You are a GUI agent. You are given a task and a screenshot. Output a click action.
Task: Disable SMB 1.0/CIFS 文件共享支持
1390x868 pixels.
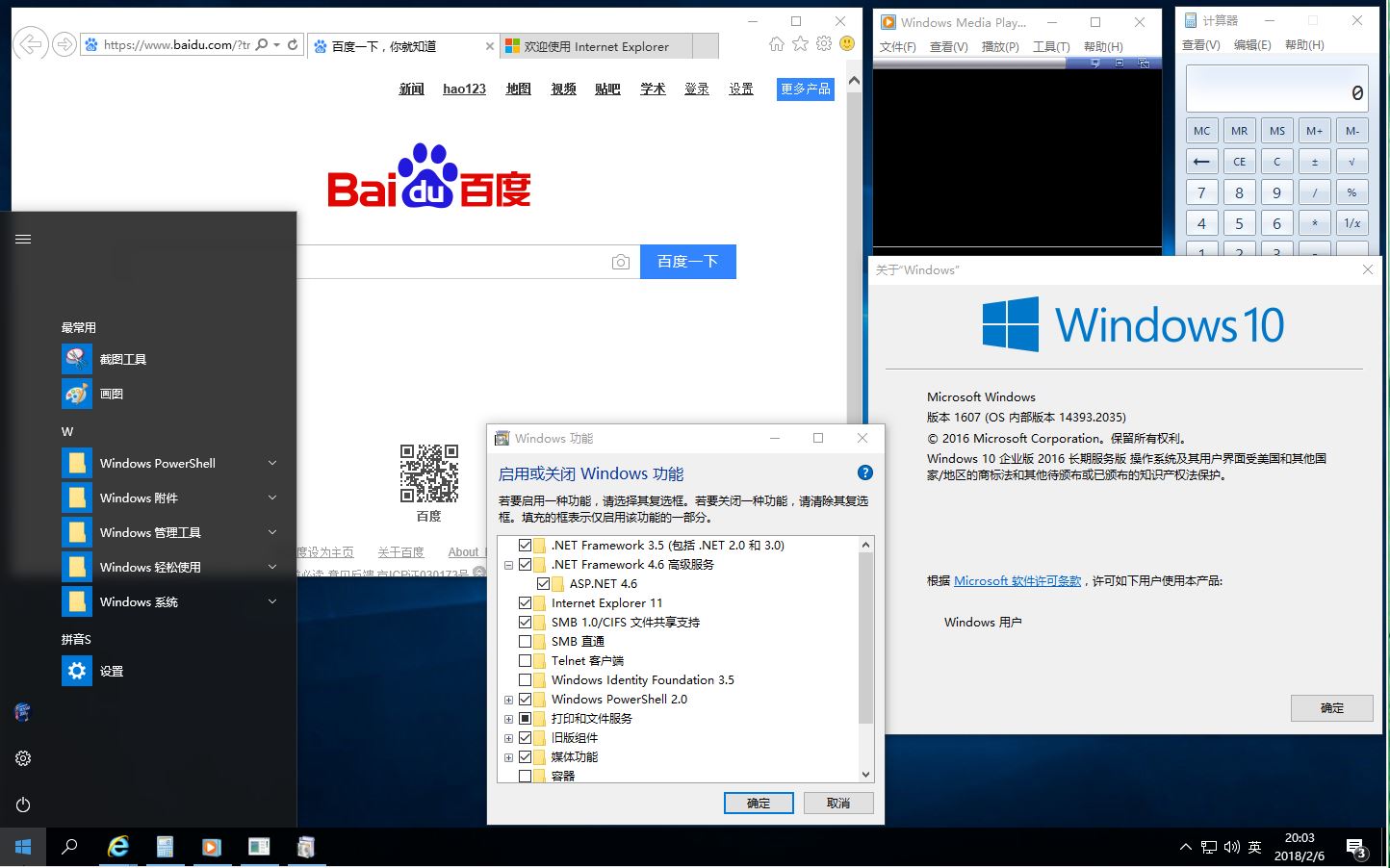(x=525, y=622)
